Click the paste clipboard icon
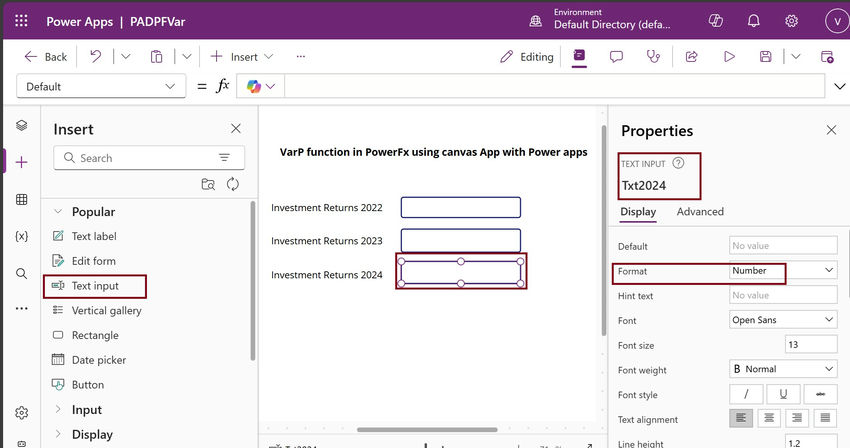 tap(156, 56)
